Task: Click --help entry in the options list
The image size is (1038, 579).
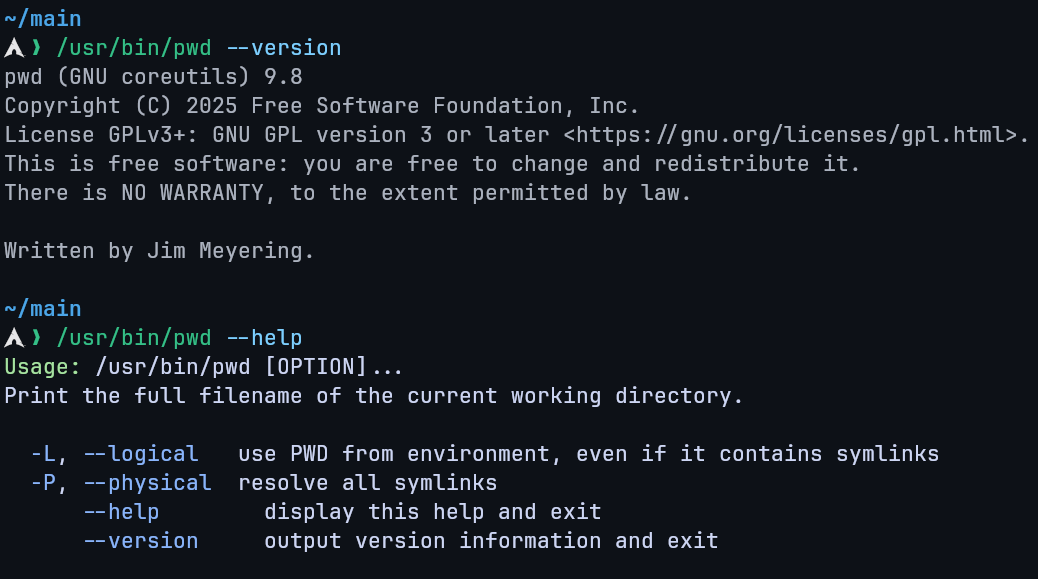Action: [121, 512]
